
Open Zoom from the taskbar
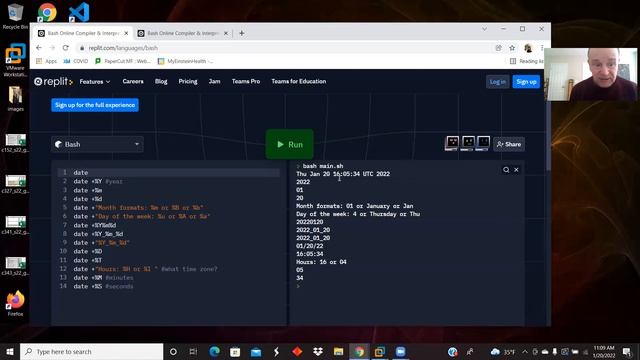(x=400, y=351)
